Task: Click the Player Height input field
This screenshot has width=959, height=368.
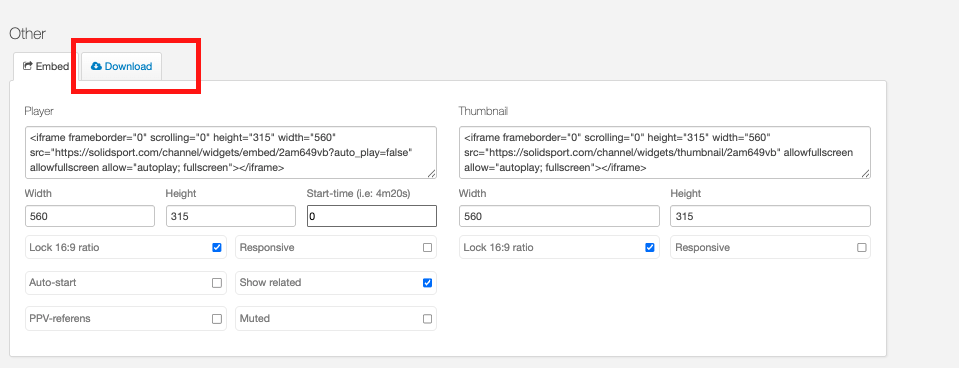Action: (x=231, y=216)
